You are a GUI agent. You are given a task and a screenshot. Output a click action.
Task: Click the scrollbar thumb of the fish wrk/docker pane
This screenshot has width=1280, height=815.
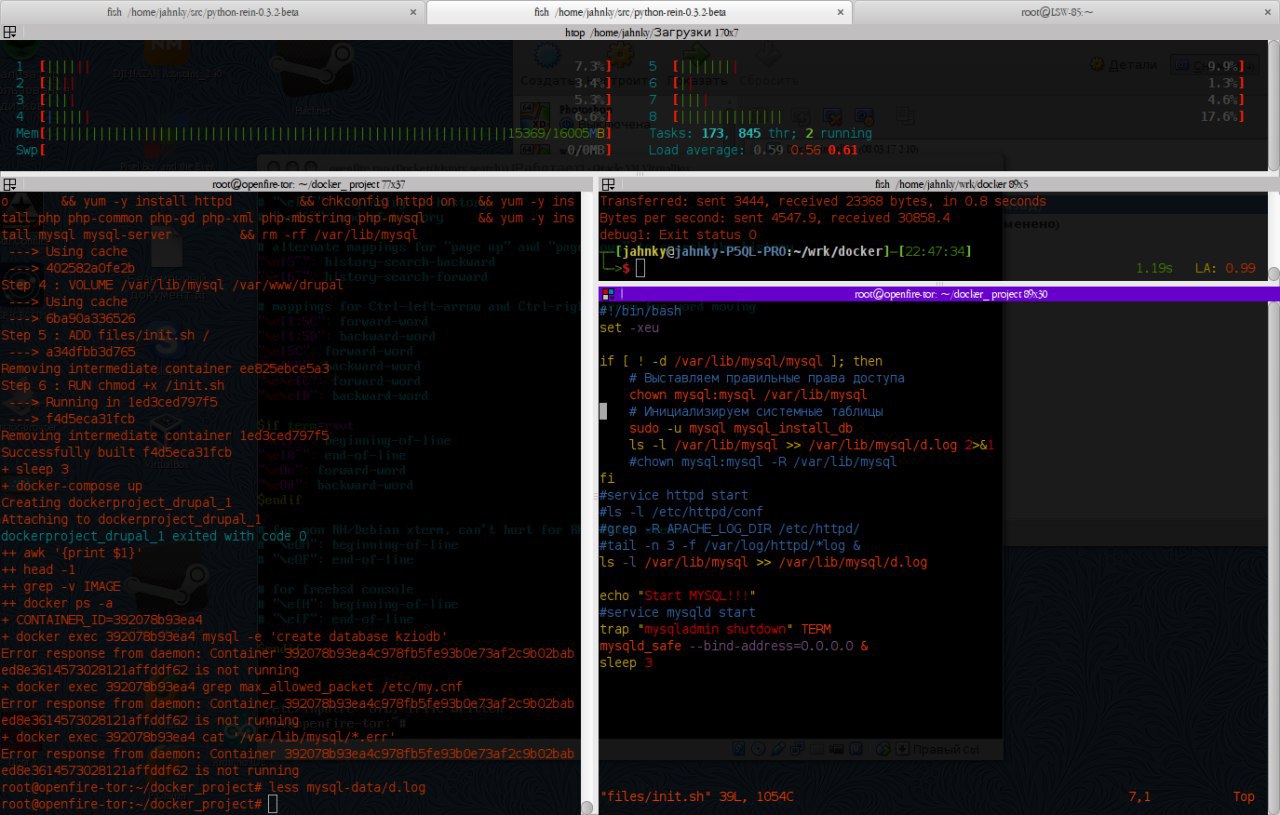point(1274,273)
